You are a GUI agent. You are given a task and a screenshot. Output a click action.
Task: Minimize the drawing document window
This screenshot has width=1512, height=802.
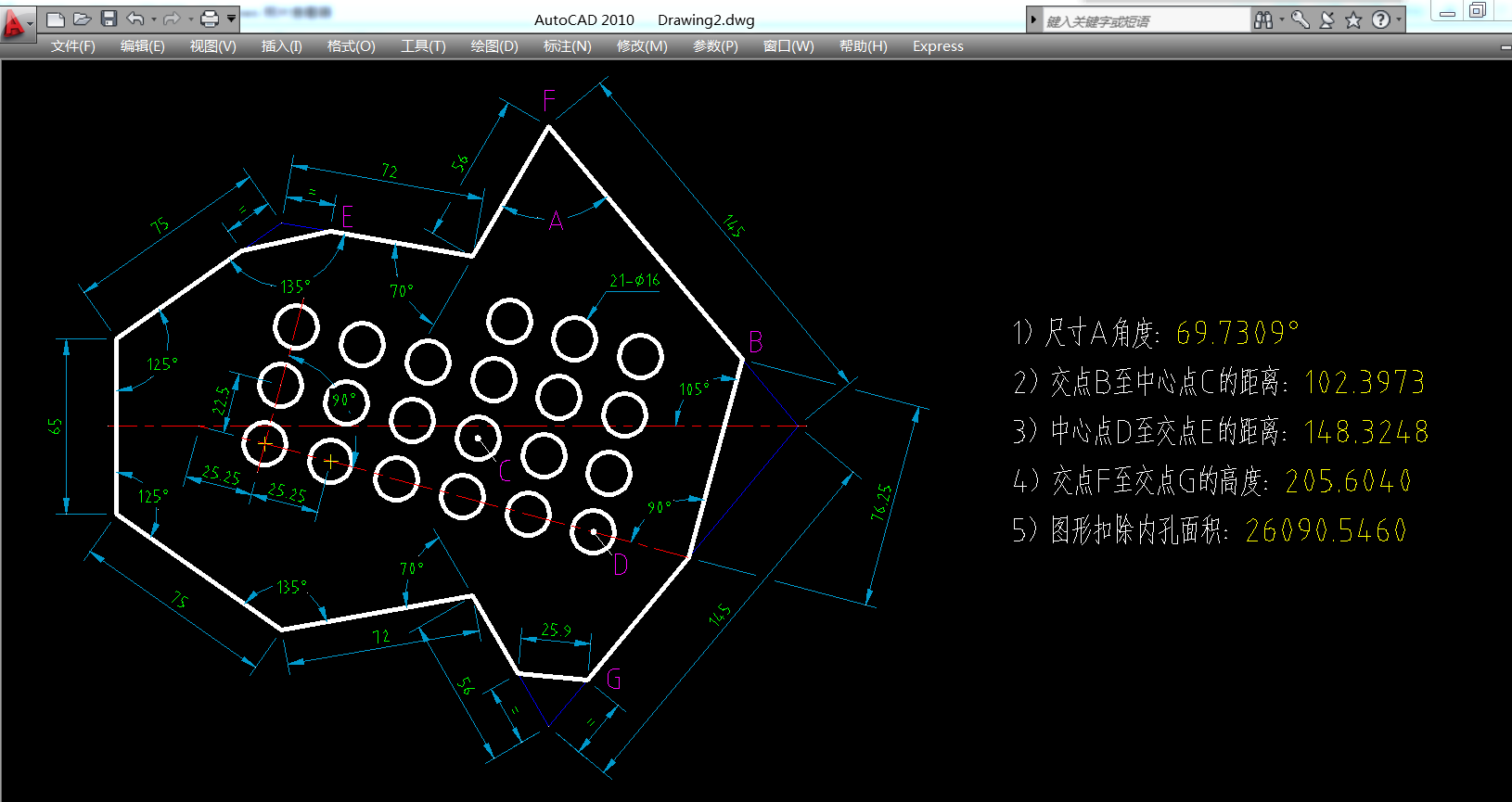click(1504, 47)
